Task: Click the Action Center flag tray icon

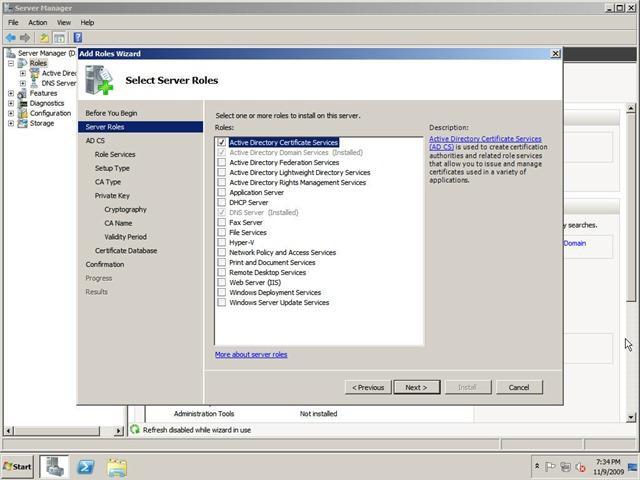Action: (x=550, y=467)
